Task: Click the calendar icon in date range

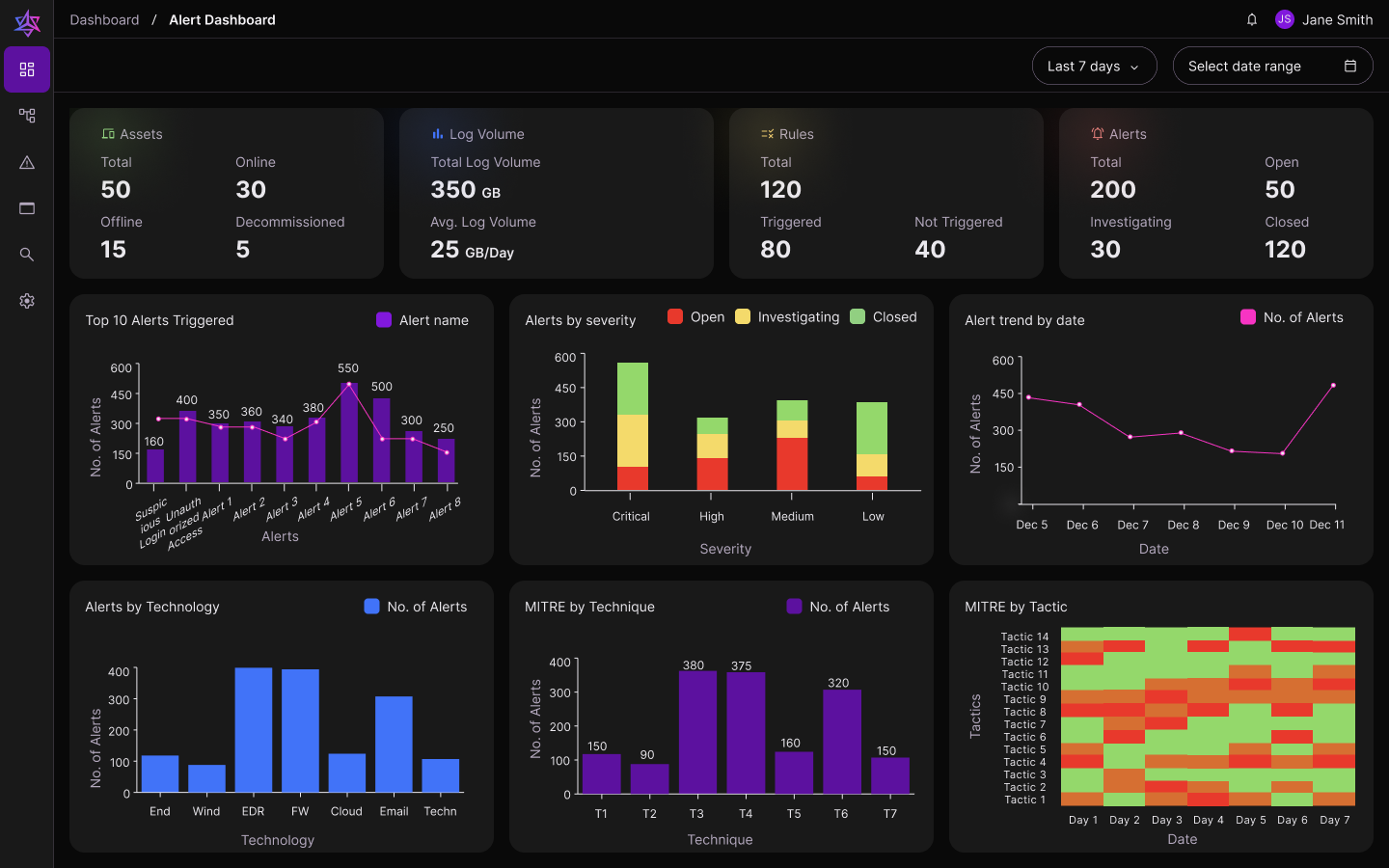Action: tap(1350, 66)
